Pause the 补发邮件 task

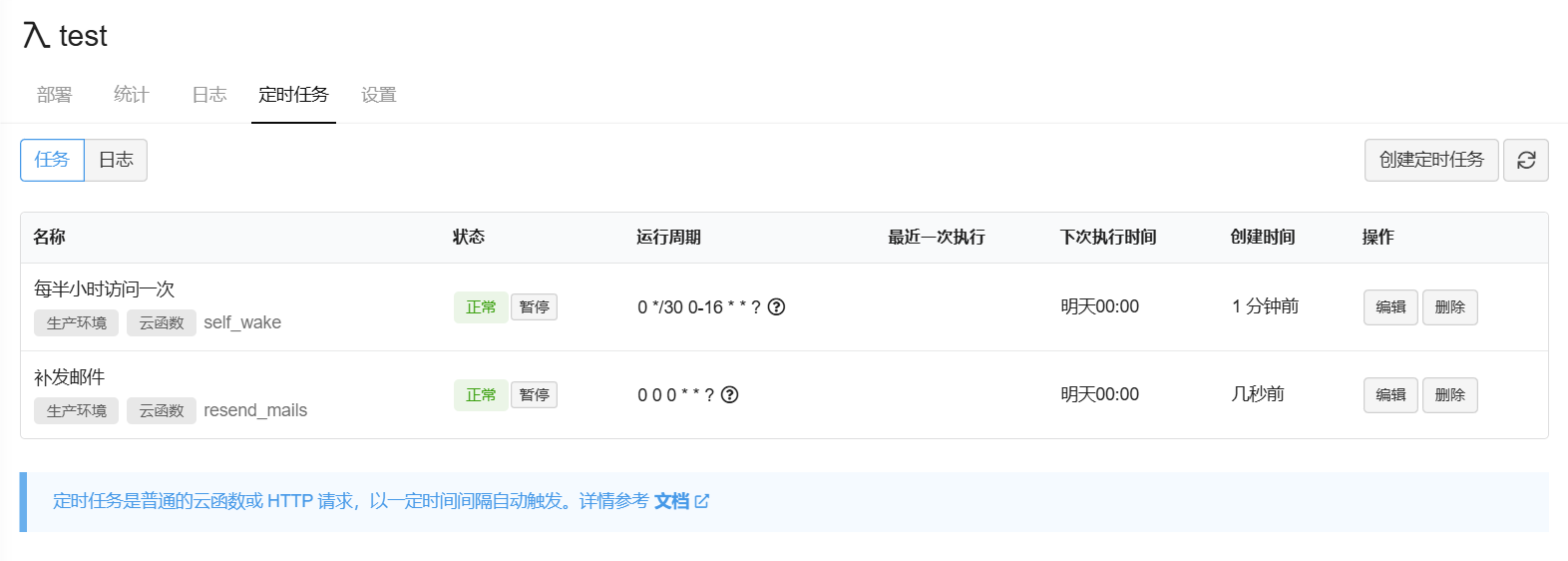point(534,394)
